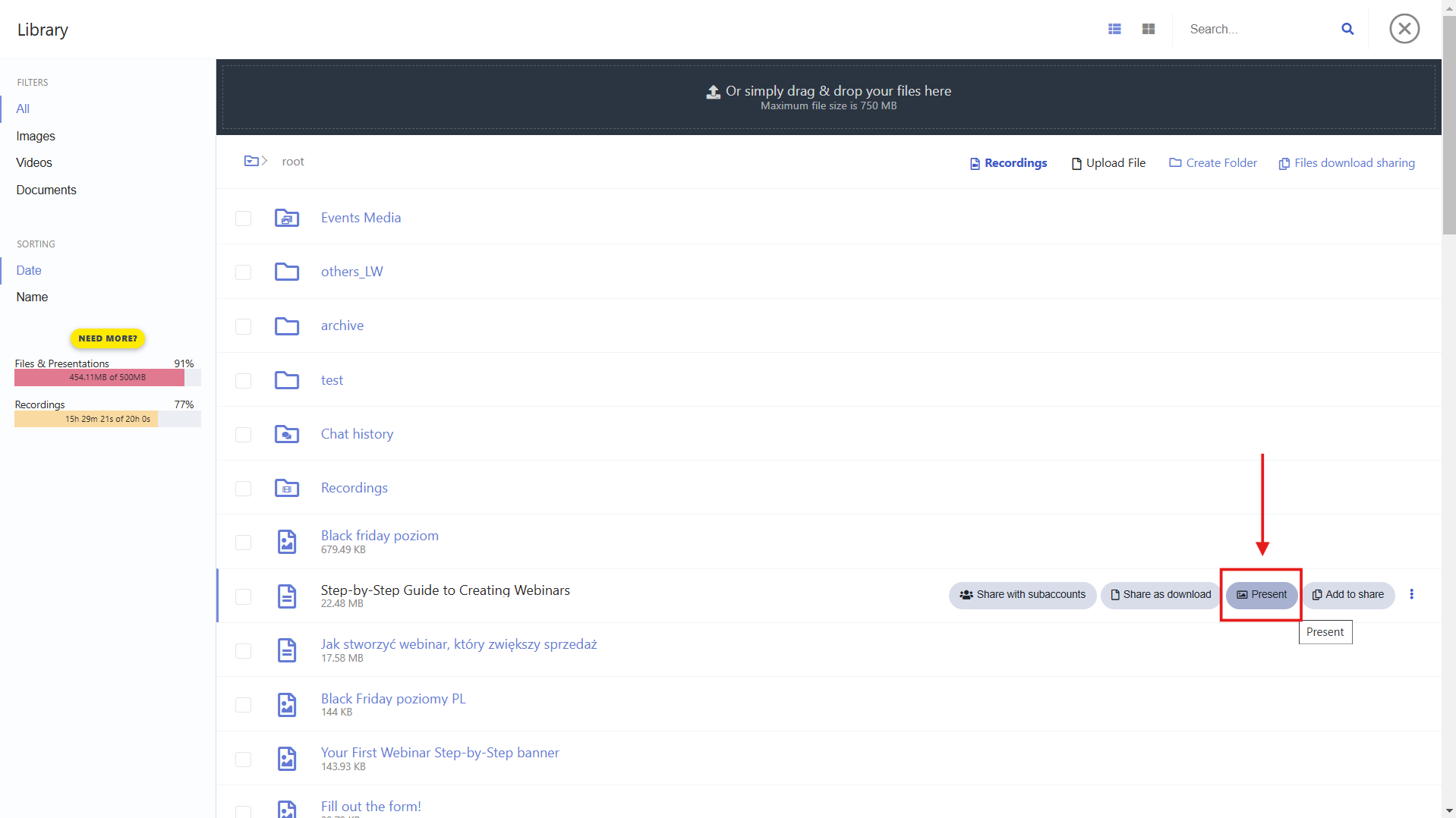Viewport: 1456px width, 818px height.
Task: Expand the breadcrumb chevron after the folder icon
Action: 265,161
